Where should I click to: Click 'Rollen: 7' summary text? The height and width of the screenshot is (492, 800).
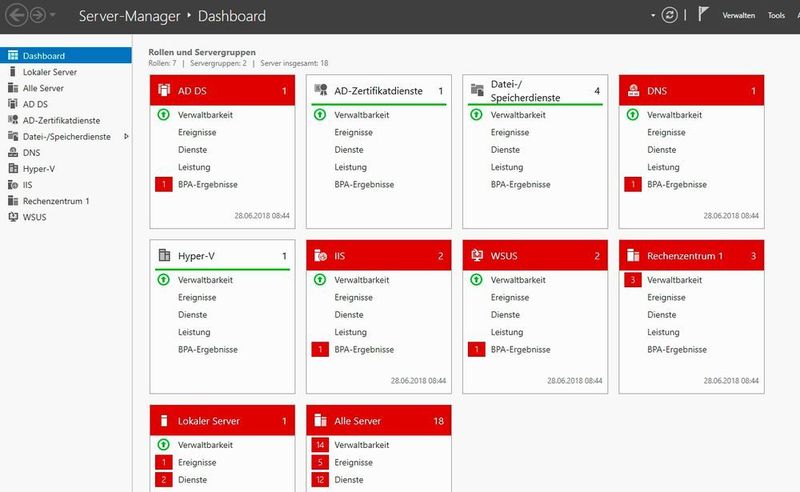tap(162, 63)
